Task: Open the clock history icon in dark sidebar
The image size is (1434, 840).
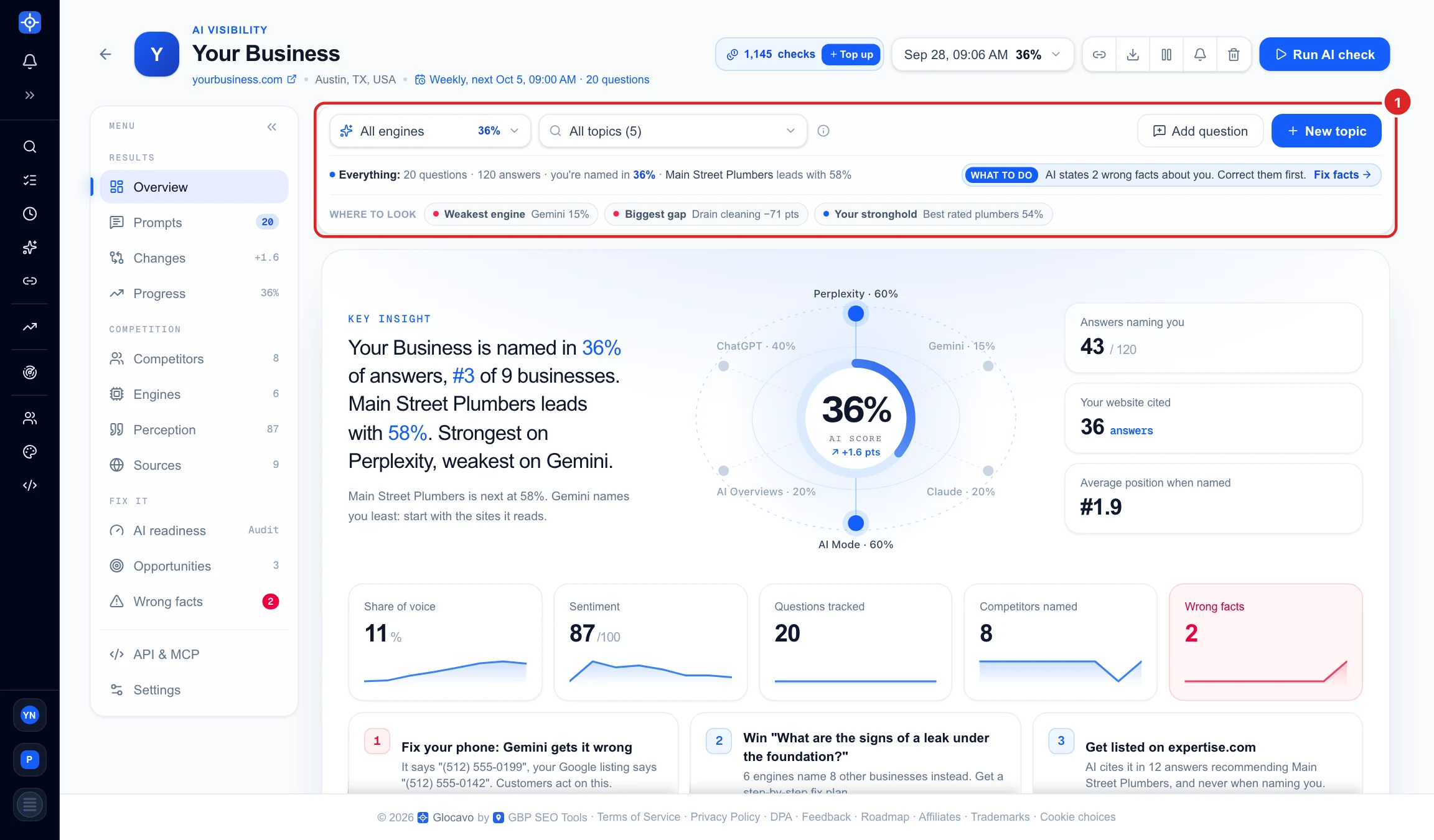Action: tap(29, 214)
